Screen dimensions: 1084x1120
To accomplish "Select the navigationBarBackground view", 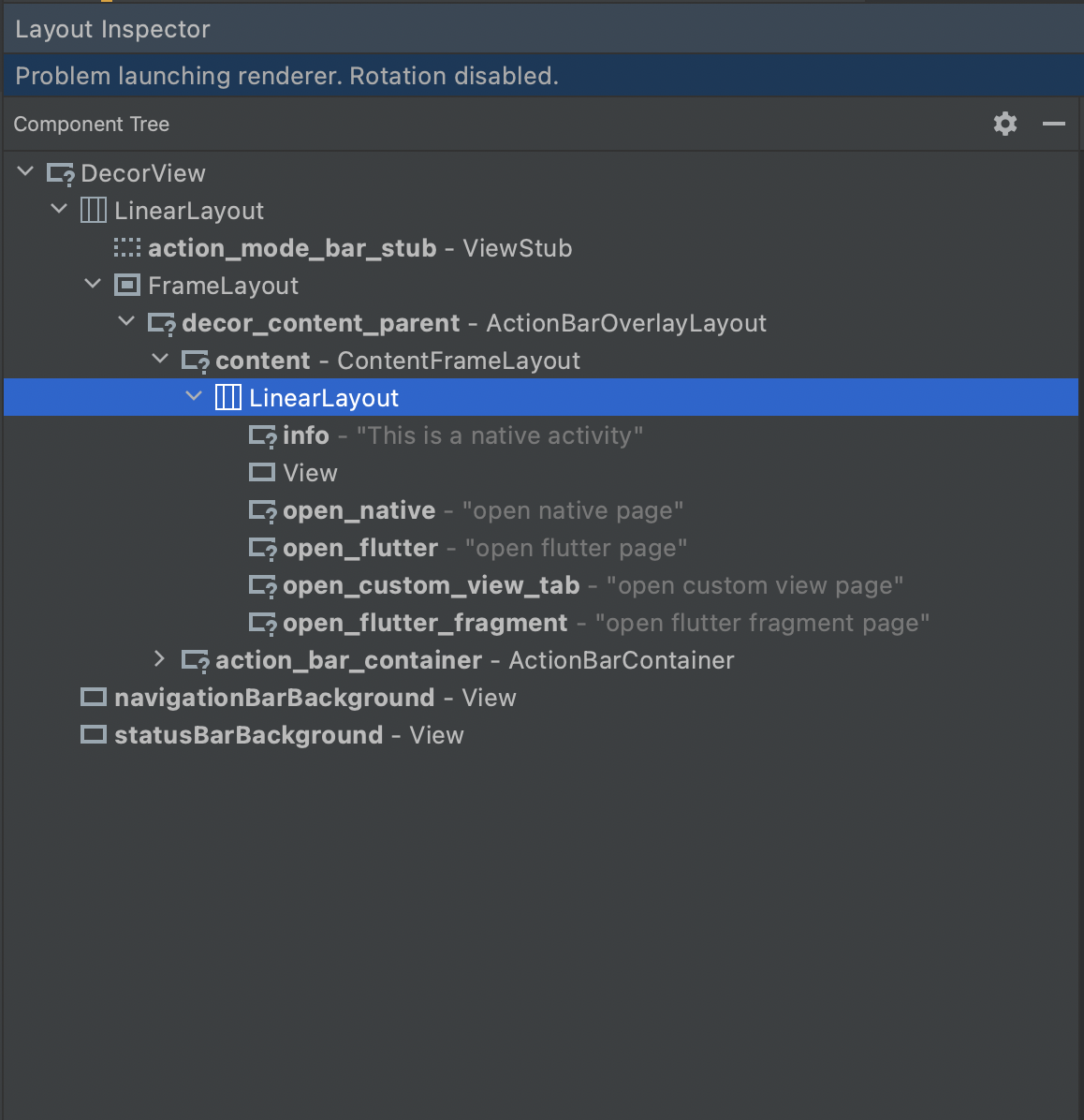I will 273,697.
